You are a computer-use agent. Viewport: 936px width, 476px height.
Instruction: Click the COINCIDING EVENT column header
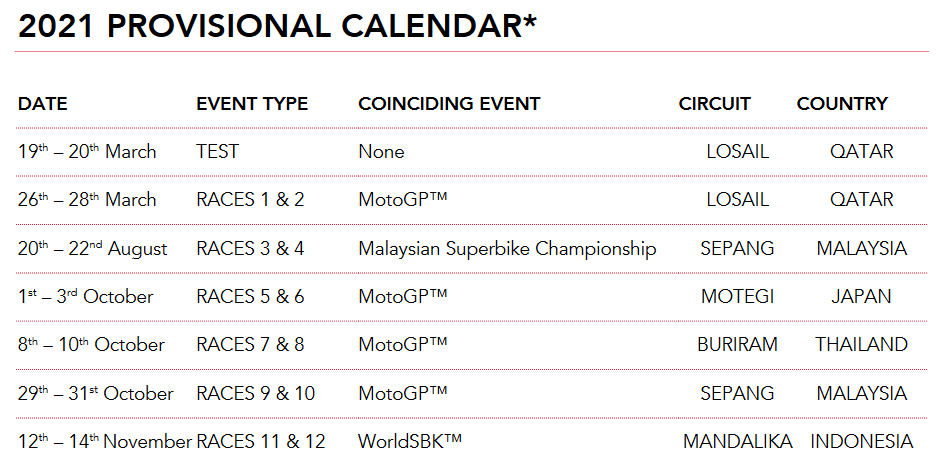click(x=449, y=104)
